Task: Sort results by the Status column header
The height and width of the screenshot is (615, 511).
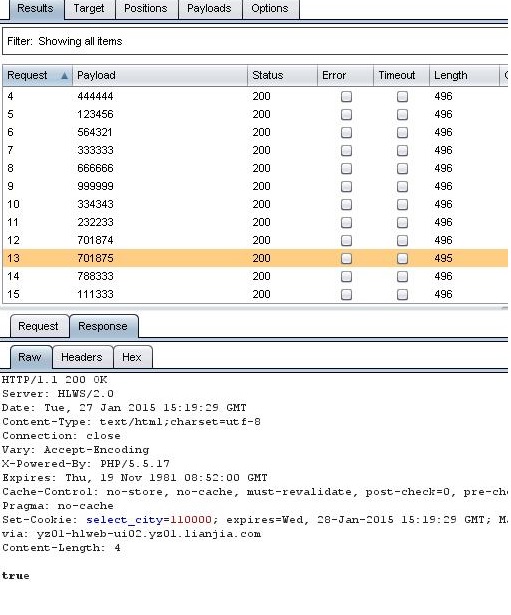Action: pos(282,75)
